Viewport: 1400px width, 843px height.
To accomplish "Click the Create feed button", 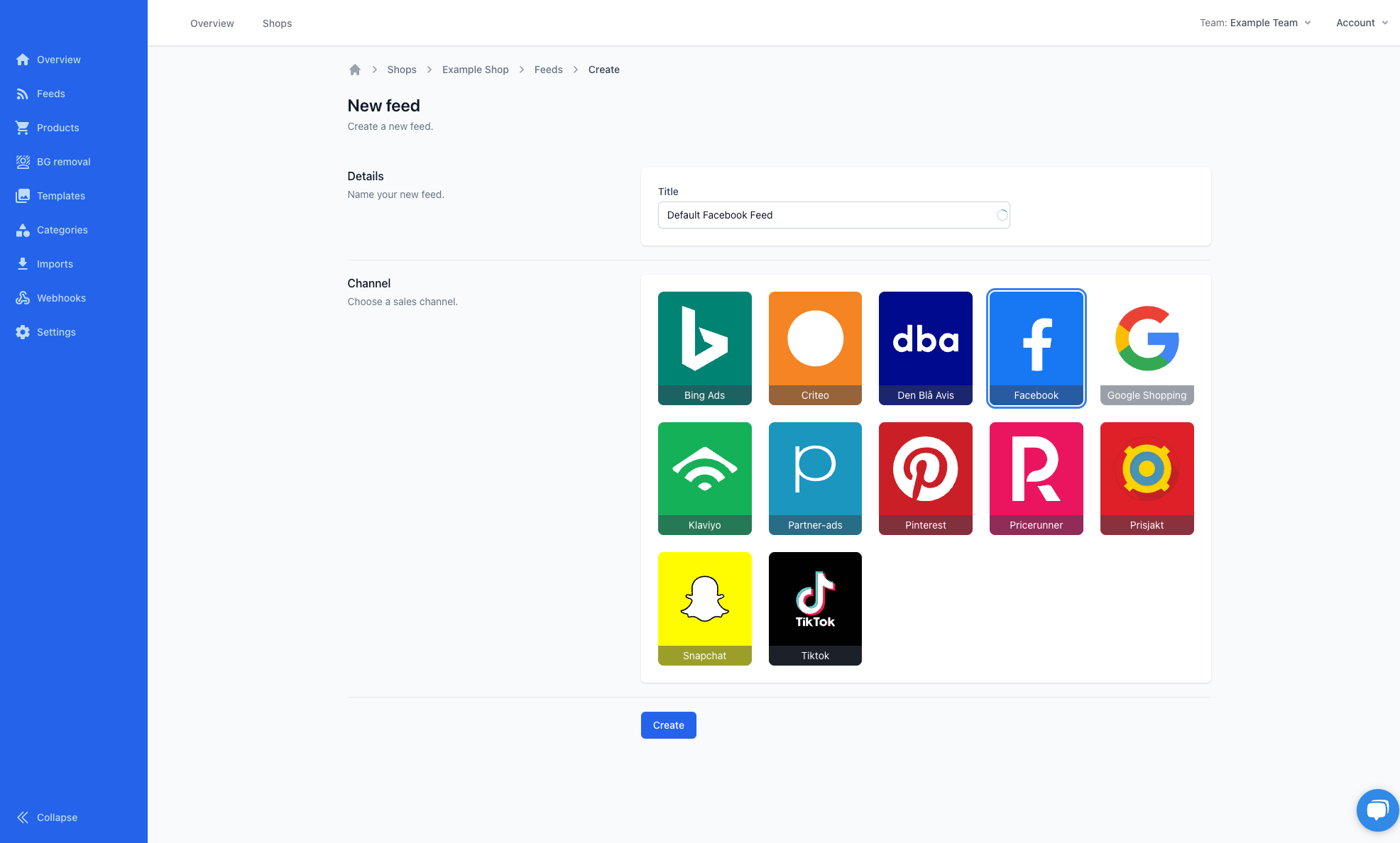I will tap(668, 724).
